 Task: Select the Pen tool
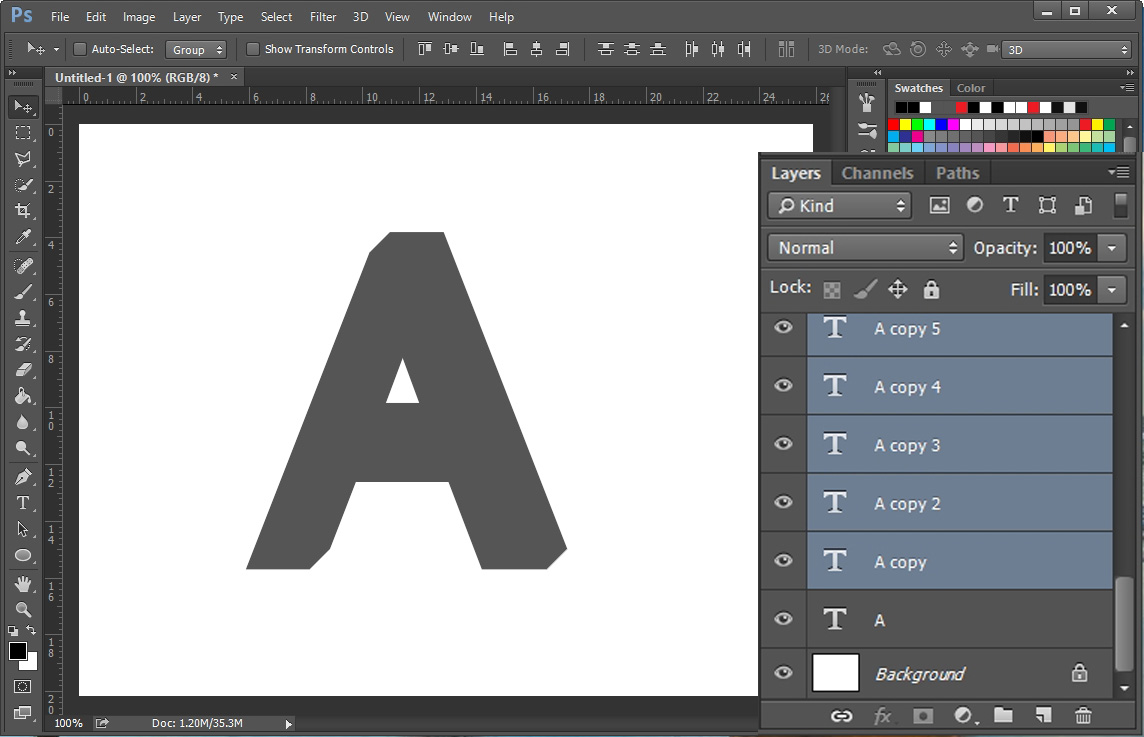(23, 477)
